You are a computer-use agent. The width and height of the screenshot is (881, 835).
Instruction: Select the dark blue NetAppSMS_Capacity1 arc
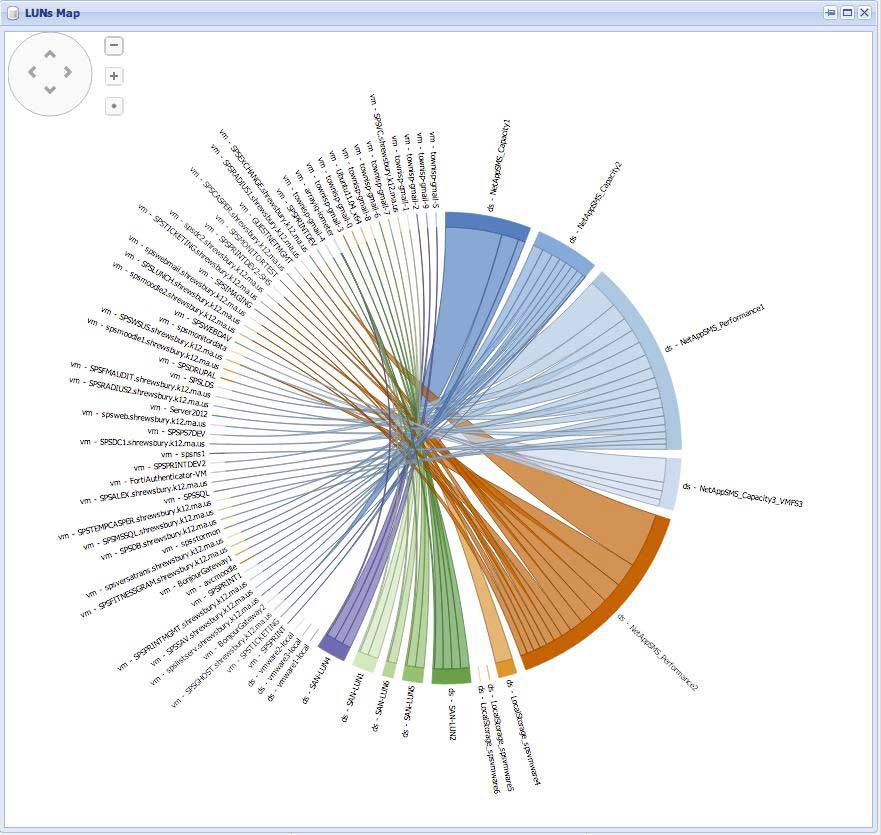[x=487, y=224]
